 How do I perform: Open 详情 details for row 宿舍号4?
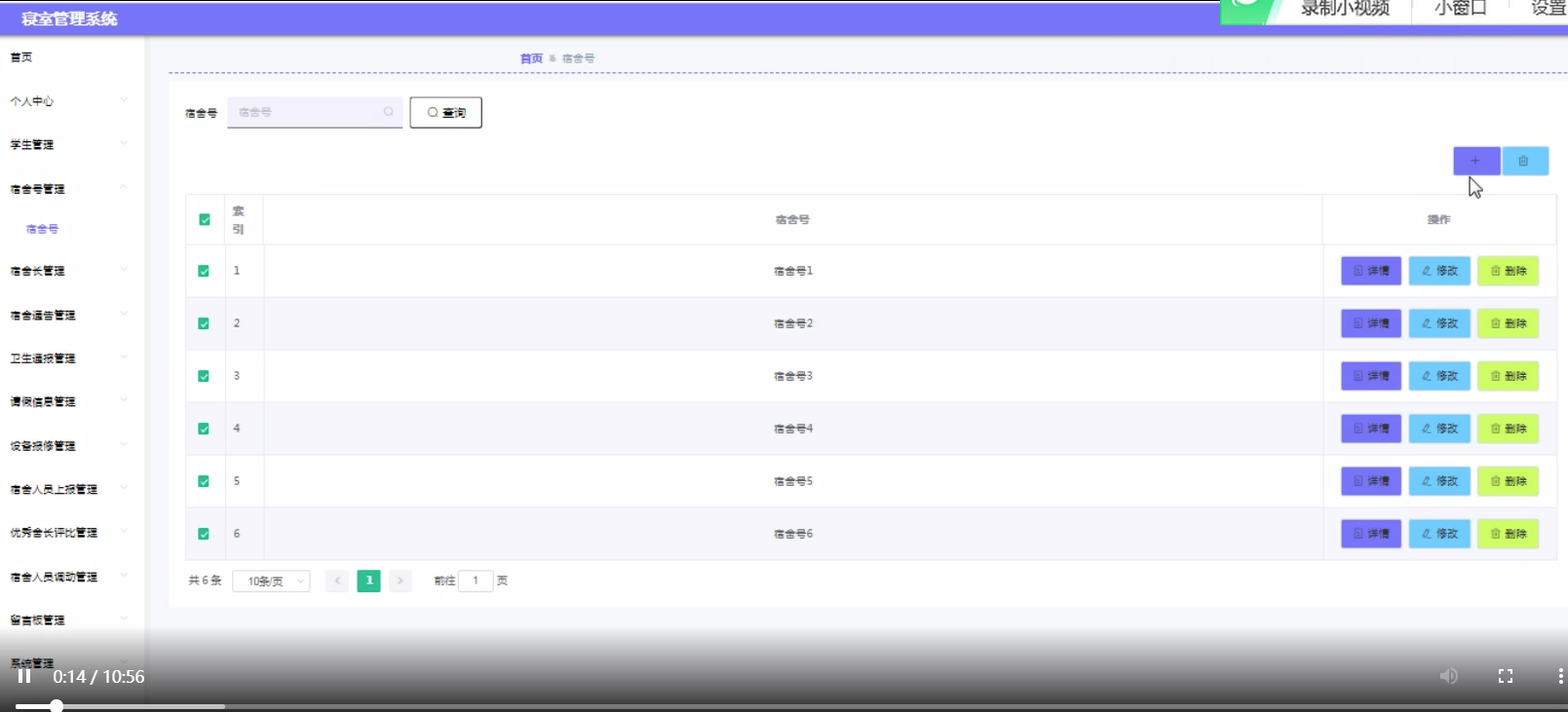click(1371, 429)
